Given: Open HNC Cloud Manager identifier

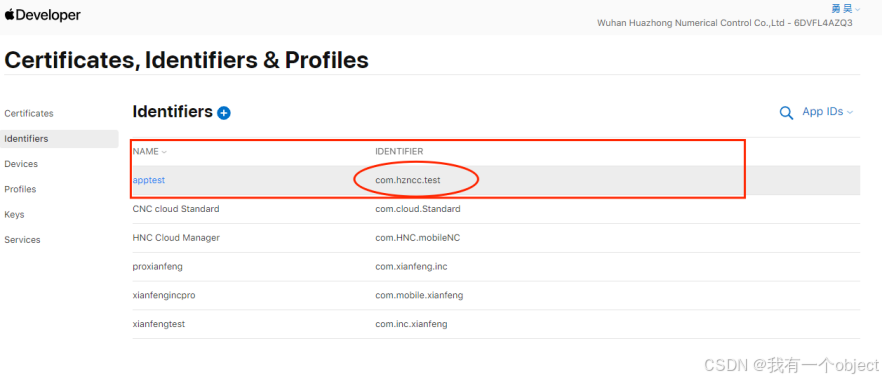Looking at the screenshot, I should (x=176, y=238).
